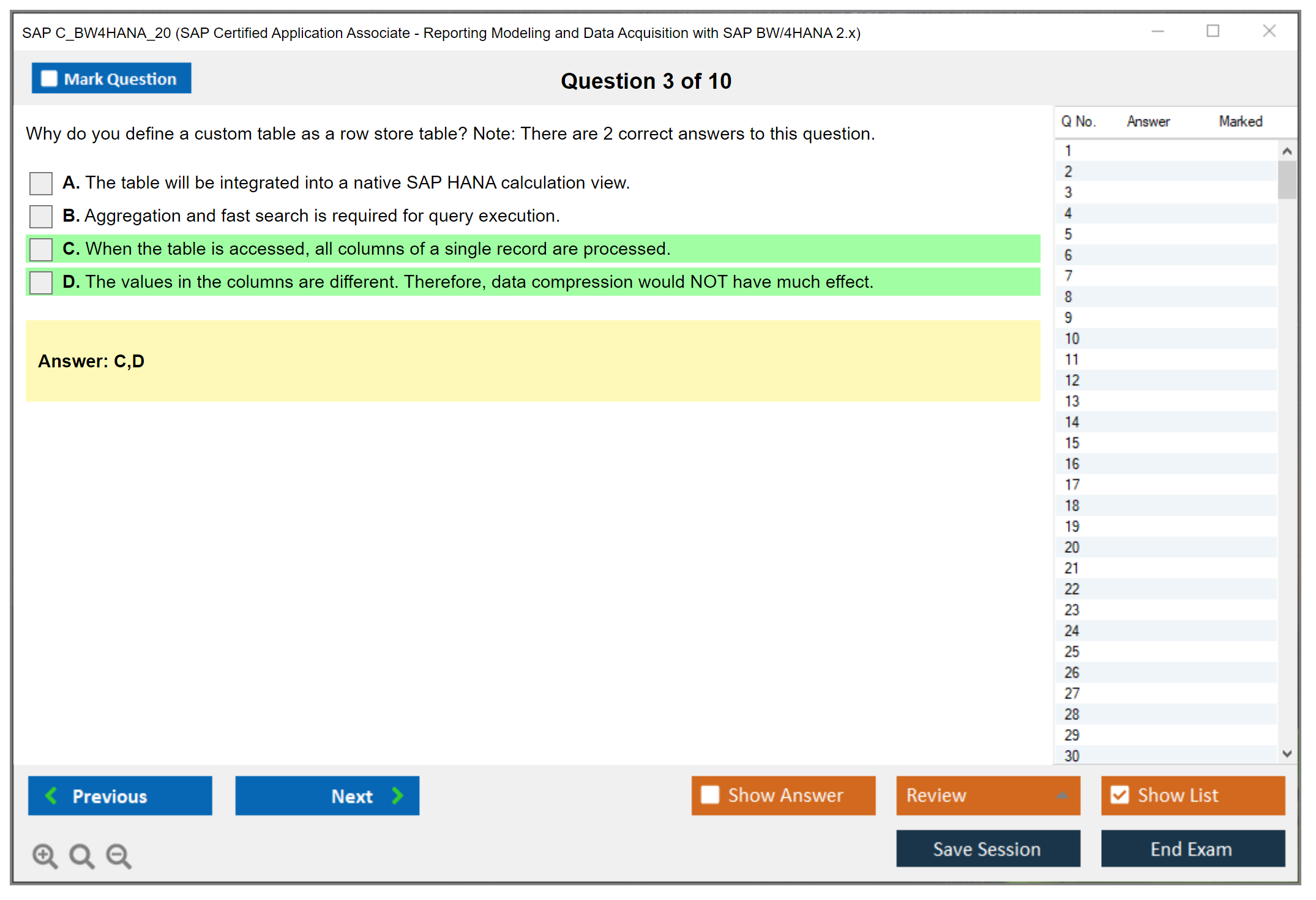Viewport: 1316px width, 900px height.
Task: Uncheck the Show List option
Action: pos(1120,795)
